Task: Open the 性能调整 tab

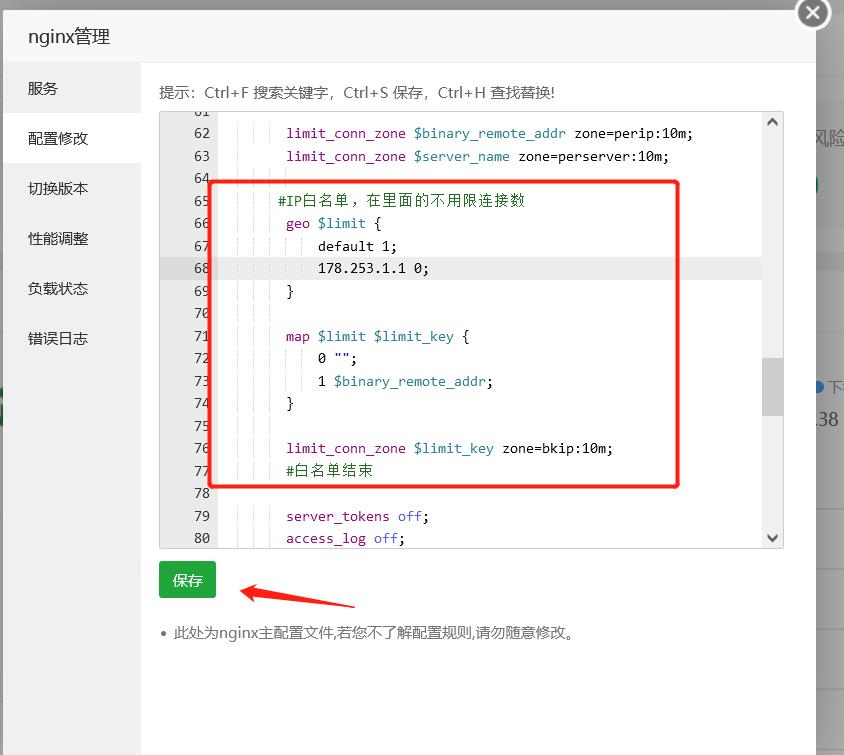Action: click(x=58, y=239)
